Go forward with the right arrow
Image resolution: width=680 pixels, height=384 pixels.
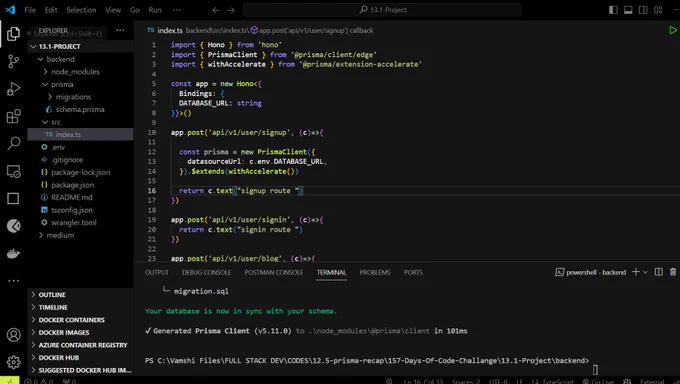click(231, 10)
